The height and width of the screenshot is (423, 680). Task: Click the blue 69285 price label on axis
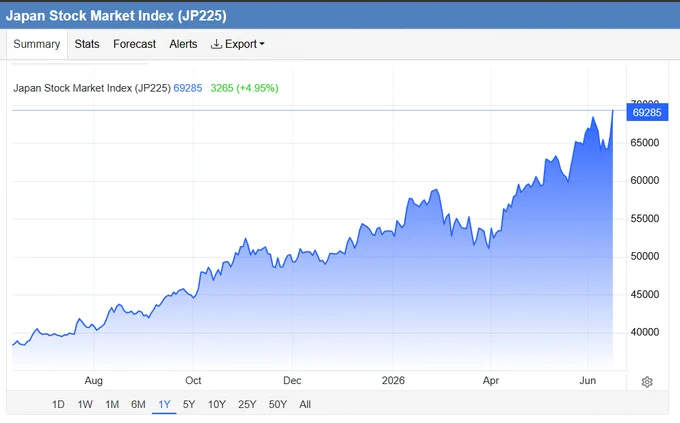pyautogui.click(x=647, y=113)
